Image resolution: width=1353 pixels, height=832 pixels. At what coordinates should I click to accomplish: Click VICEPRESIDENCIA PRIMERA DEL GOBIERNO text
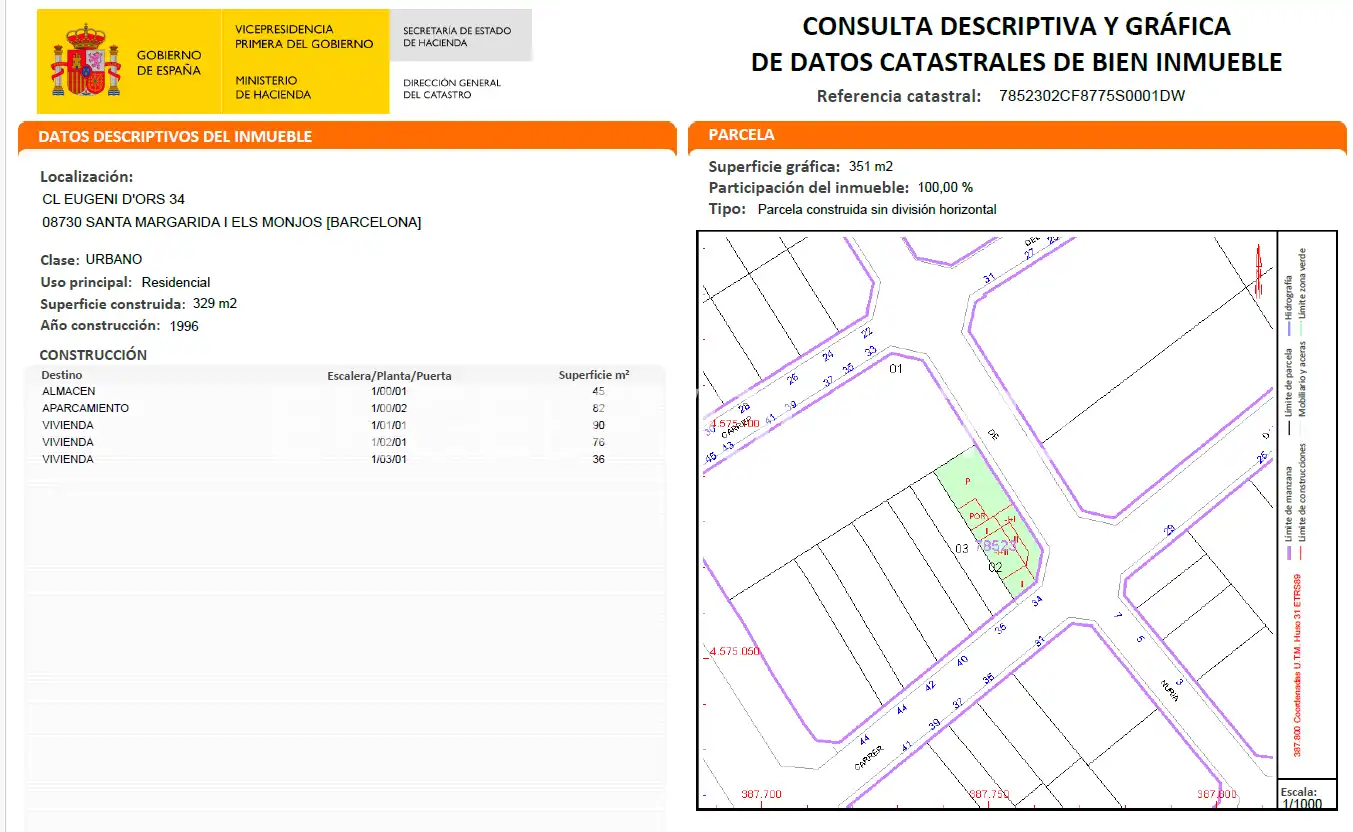point(304,37)
